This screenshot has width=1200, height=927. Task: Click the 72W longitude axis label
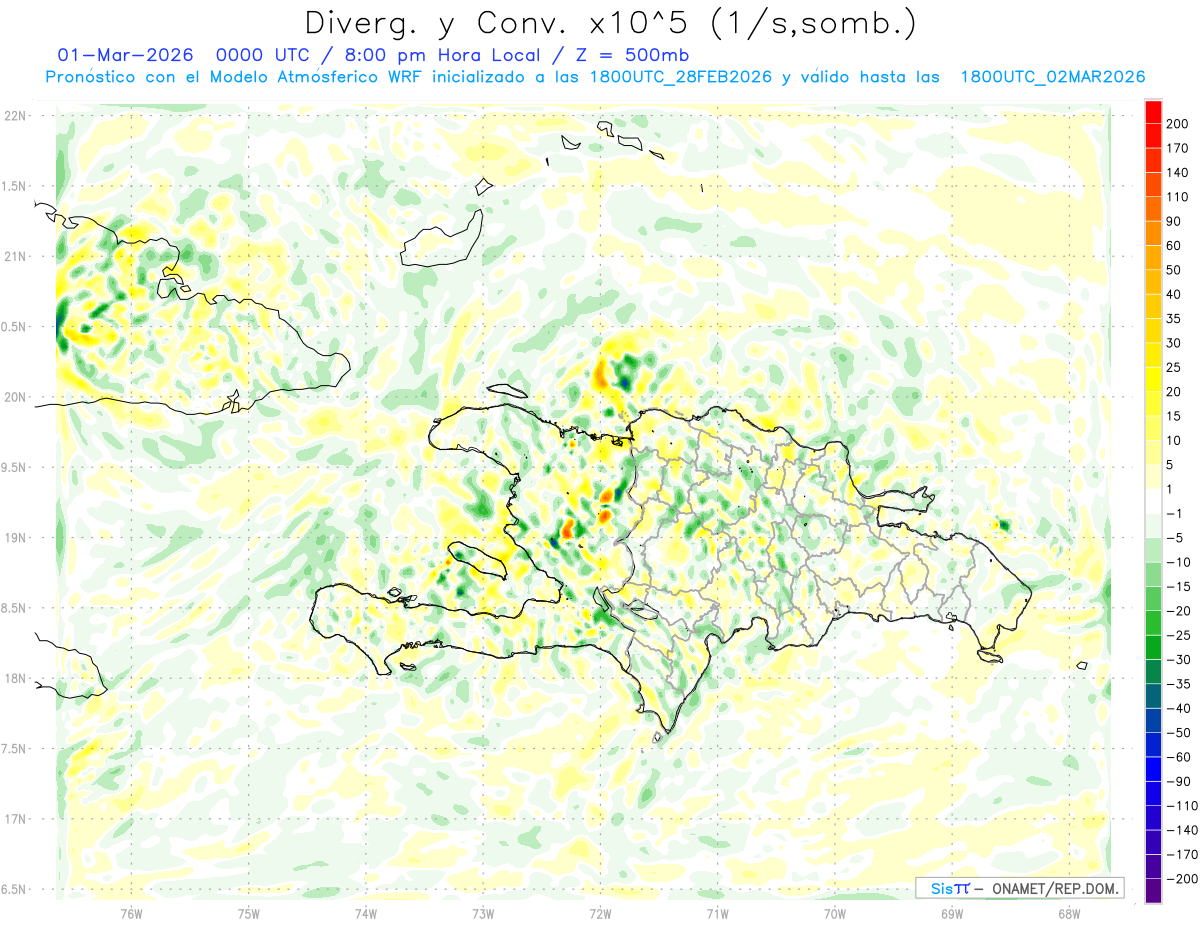point(600,913)
